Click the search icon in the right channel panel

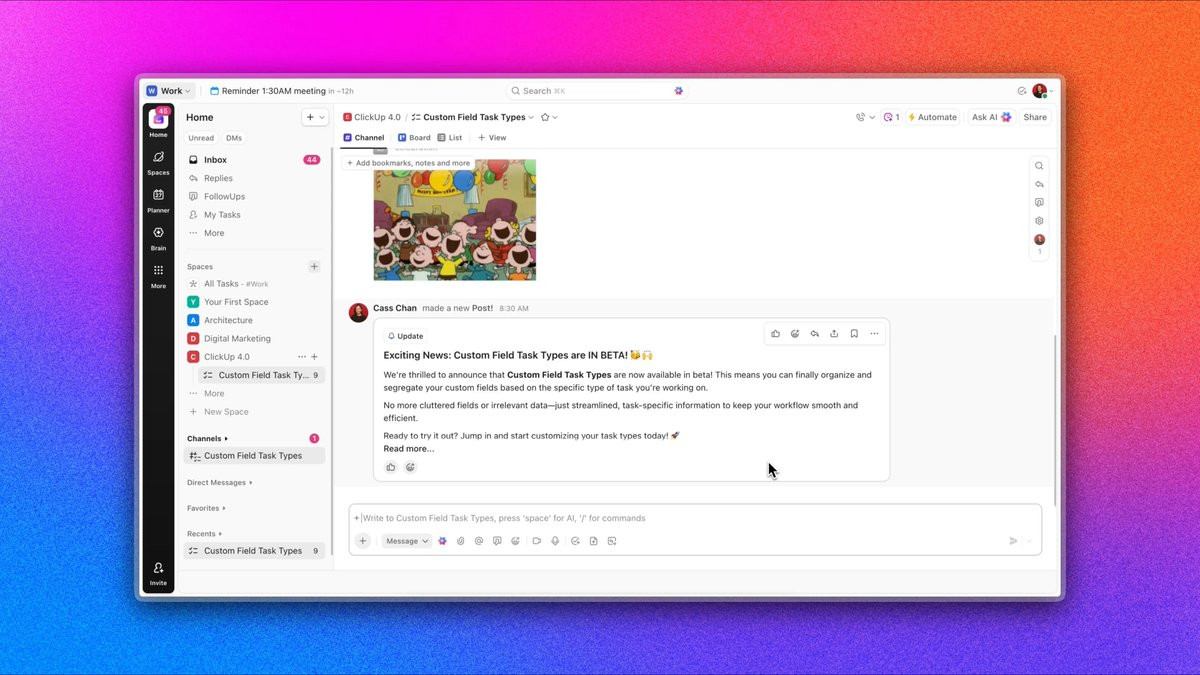pyautogui.click(x=1039, y=166)
